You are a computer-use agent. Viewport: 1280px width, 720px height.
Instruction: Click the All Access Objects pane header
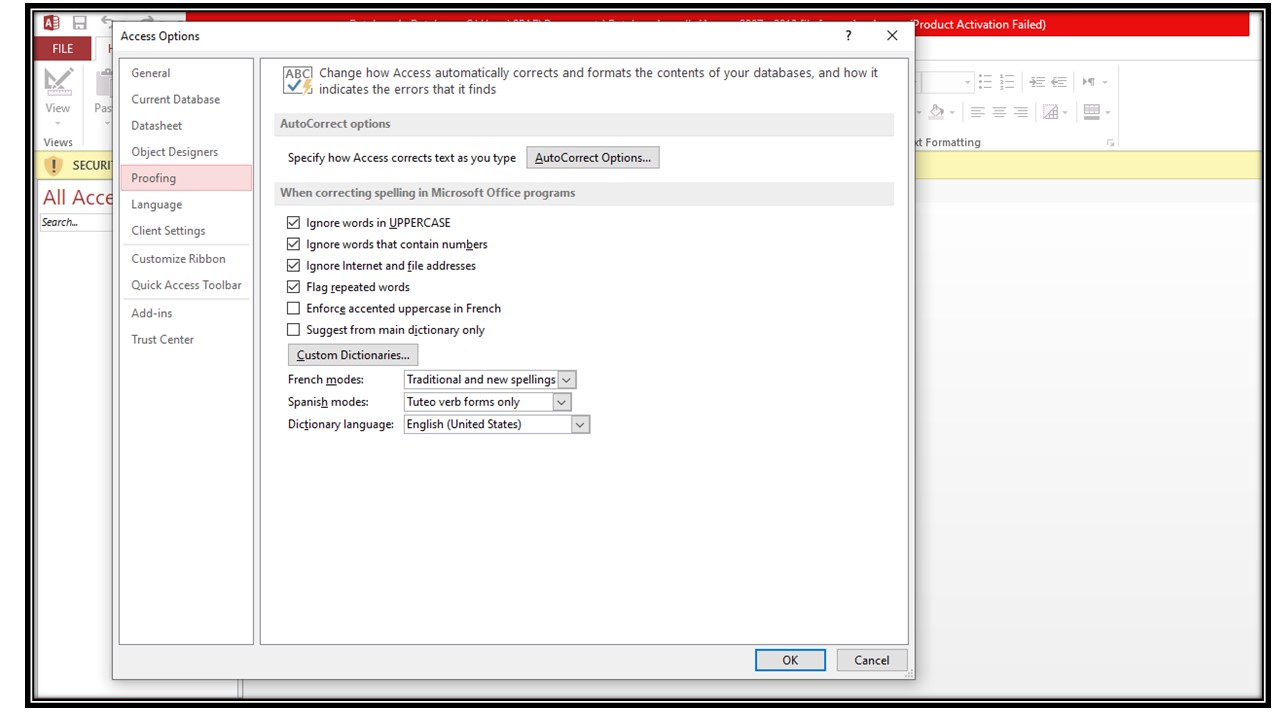[77, 197]
